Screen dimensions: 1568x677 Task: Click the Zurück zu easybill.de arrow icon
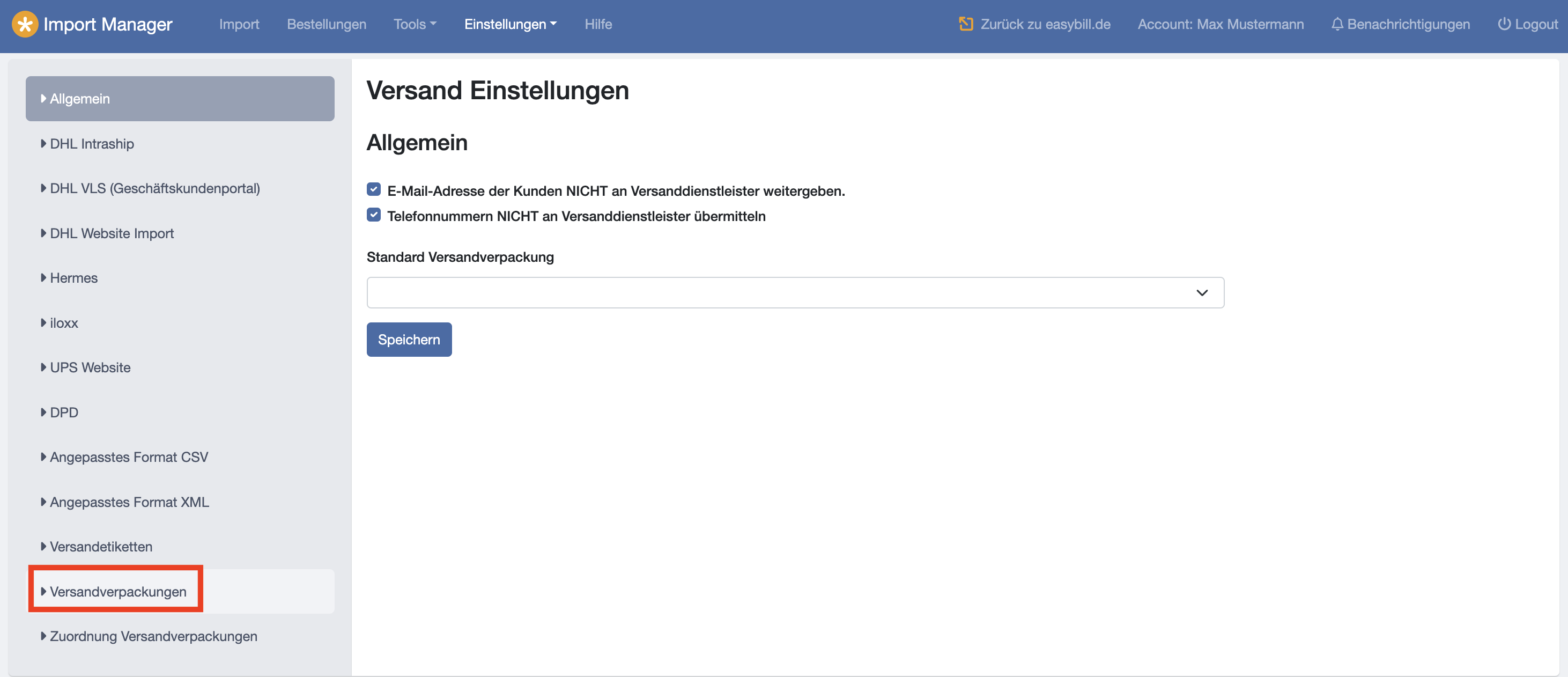click(x=965, y=24)
